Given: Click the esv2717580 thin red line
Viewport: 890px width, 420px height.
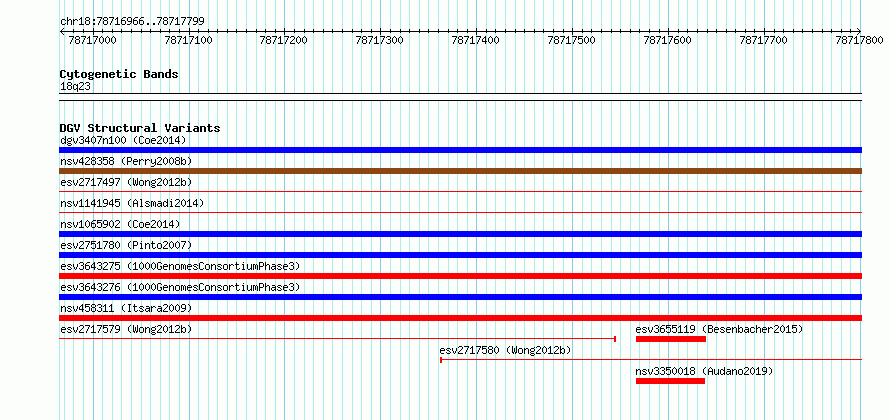Looking at the screenshot, I should [651, 360].
